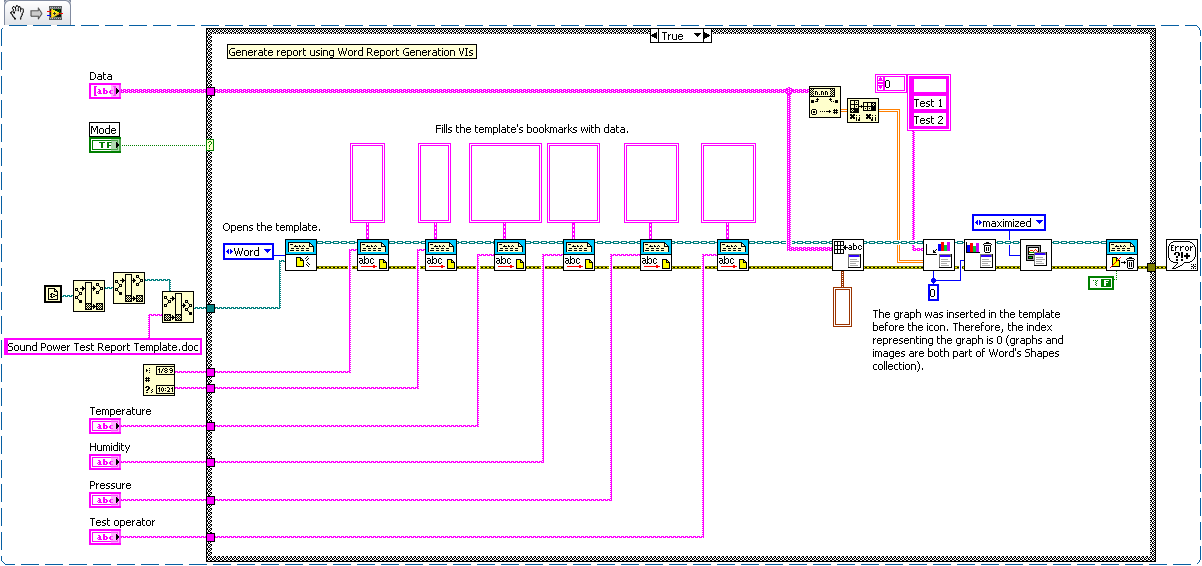Screen dimensions: 1202x566
Task: Click the next case arrow on case structure
Action: (x=706, y=36)
